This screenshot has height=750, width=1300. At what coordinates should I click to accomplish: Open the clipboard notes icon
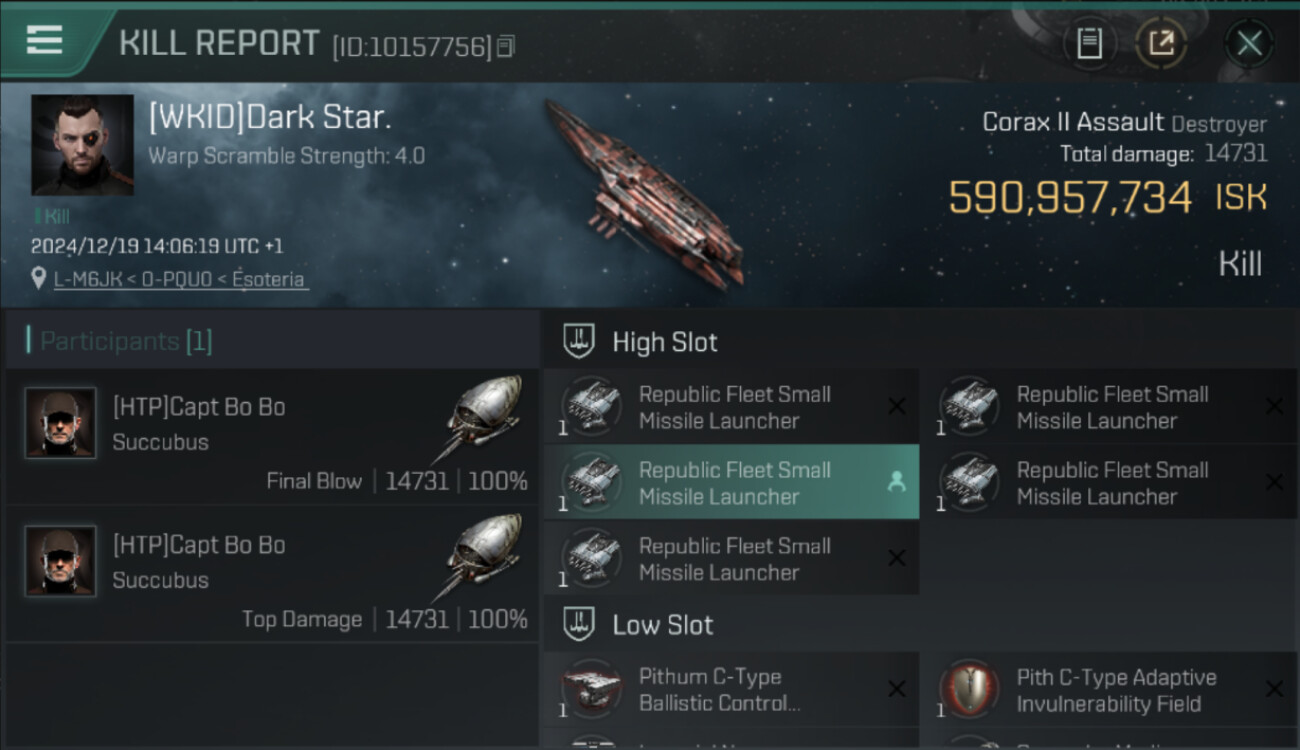click(x=1089, y=43)
